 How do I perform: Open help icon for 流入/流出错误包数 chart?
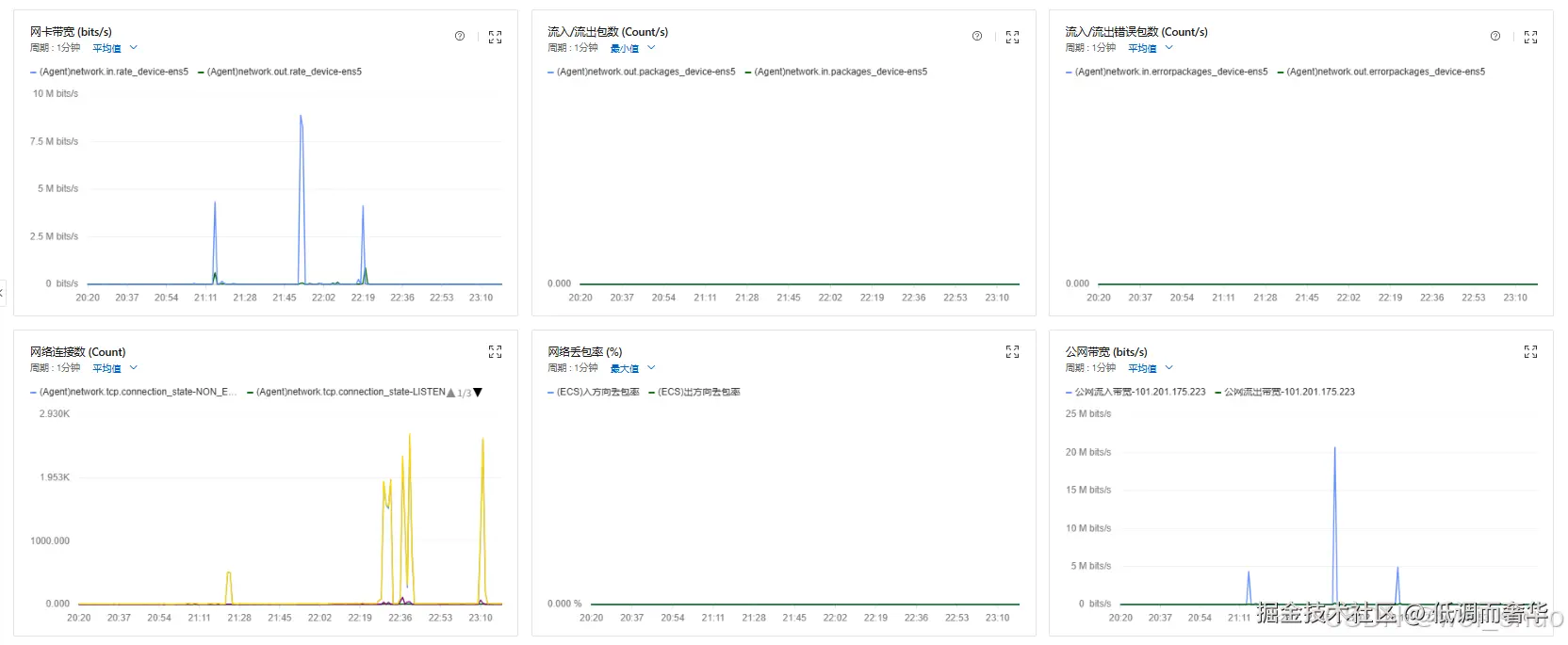1495,36
